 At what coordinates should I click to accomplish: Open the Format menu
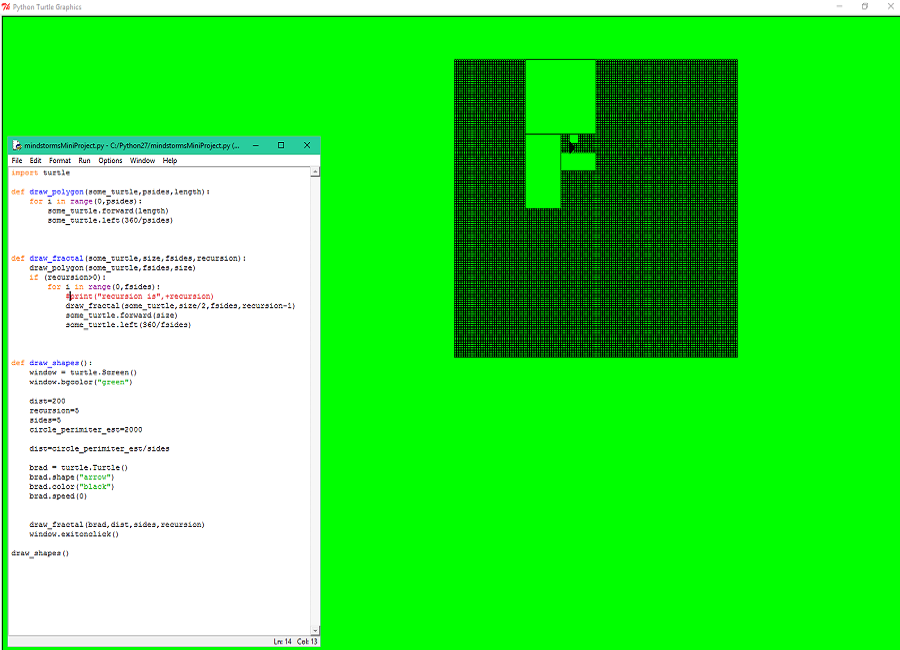point(59,160)
